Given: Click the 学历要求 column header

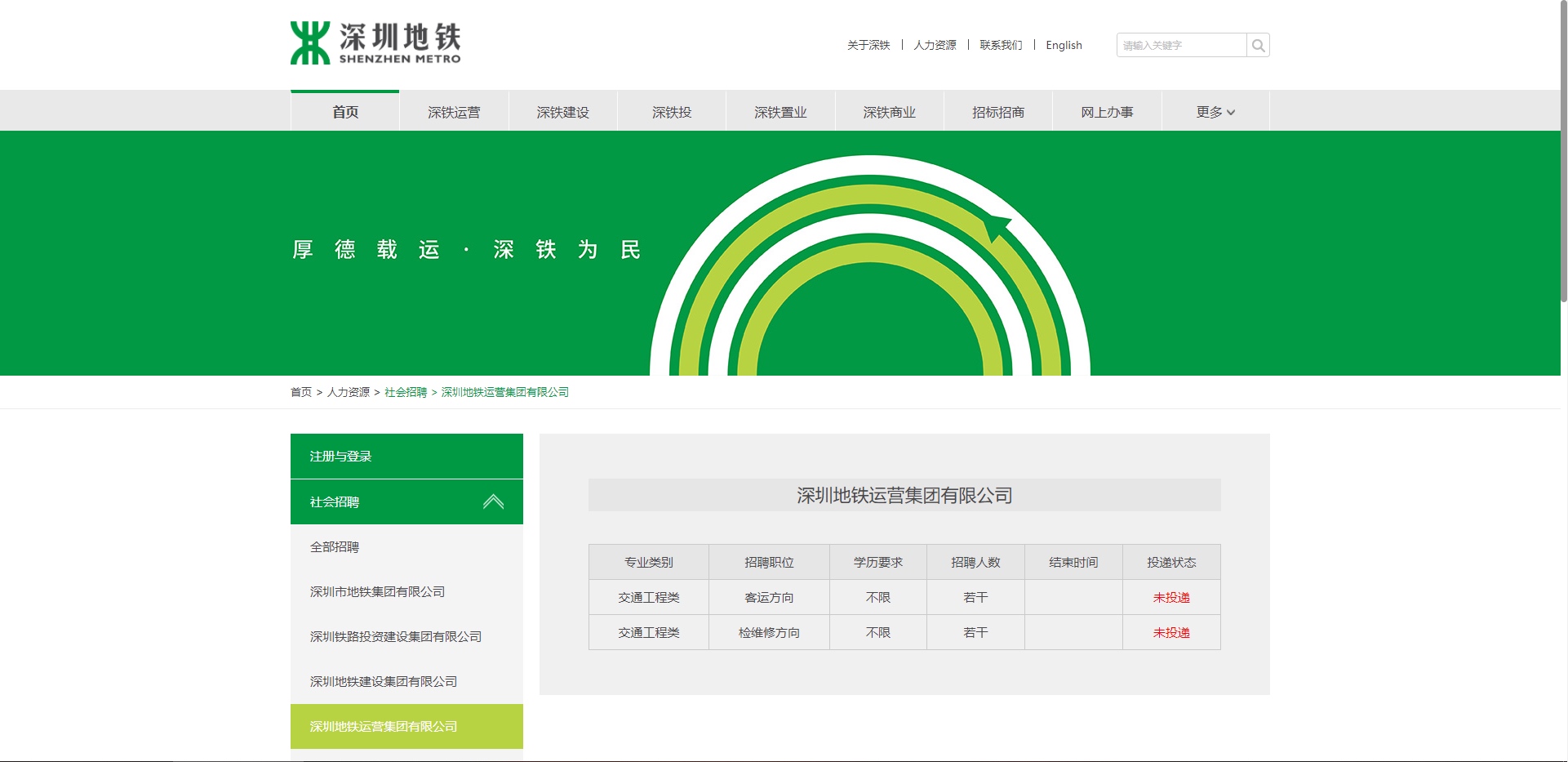Looking at the screenshot, I should coord(878,562).
